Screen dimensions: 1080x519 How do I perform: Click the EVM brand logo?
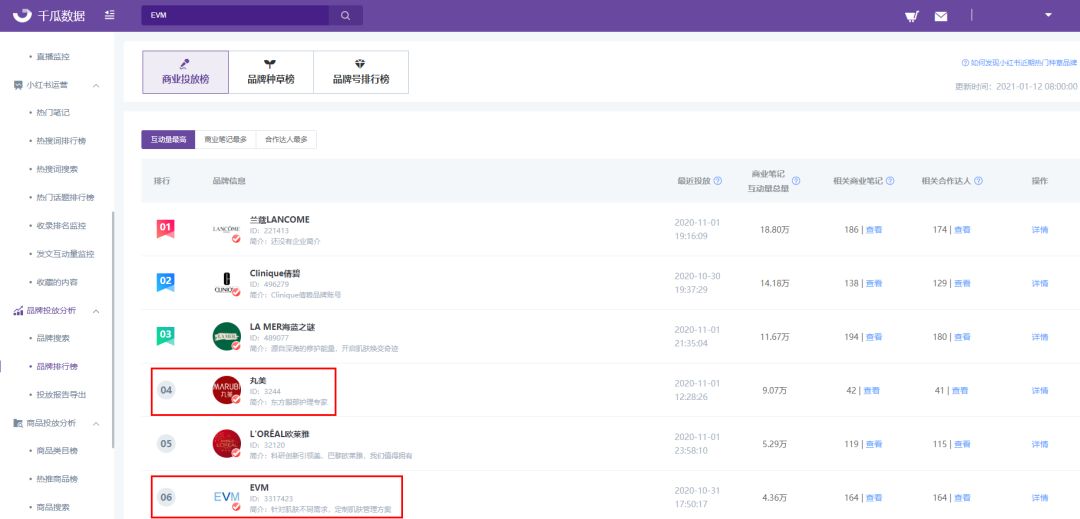[227, 497]
